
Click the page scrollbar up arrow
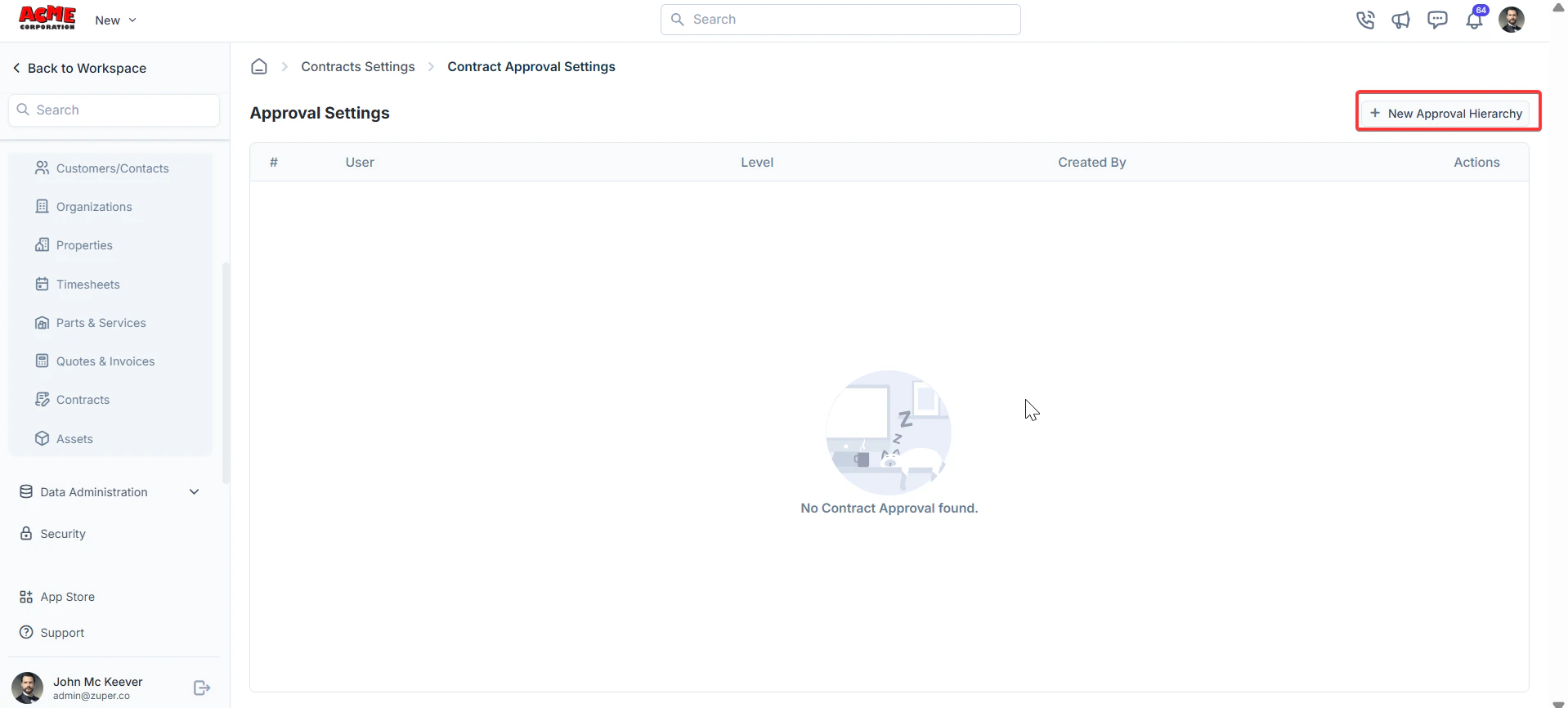1558,7
